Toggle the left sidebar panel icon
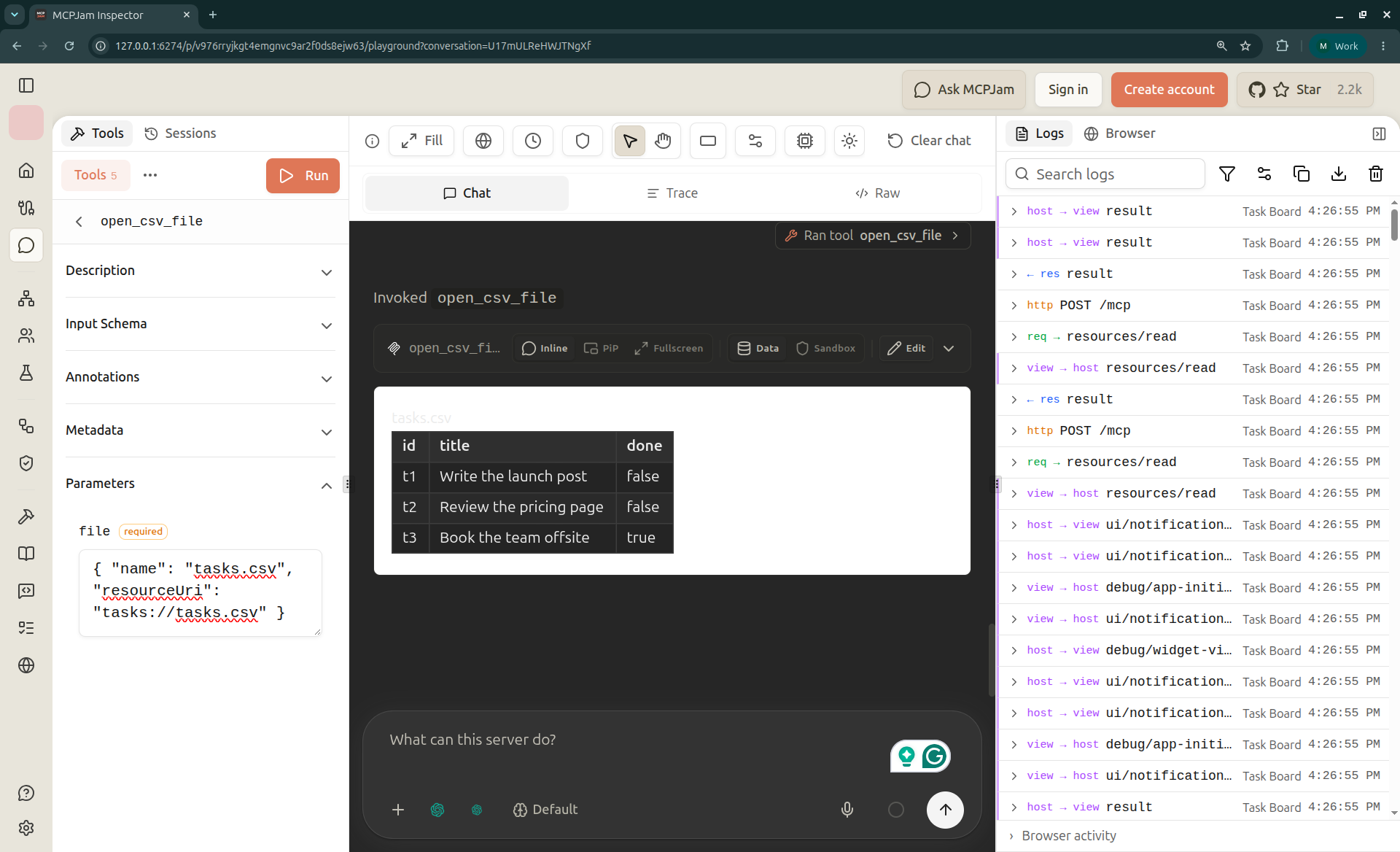Screen dimensions: 1400x852 click(26, 85)
